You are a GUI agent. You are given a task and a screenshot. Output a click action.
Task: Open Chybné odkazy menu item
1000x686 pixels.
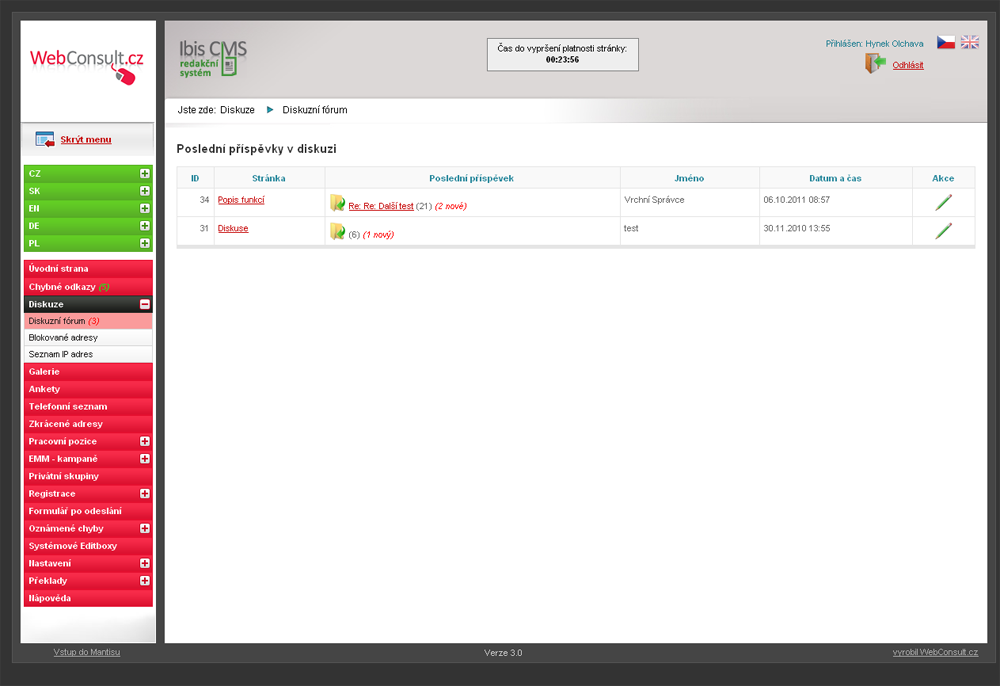click(88, 287)
